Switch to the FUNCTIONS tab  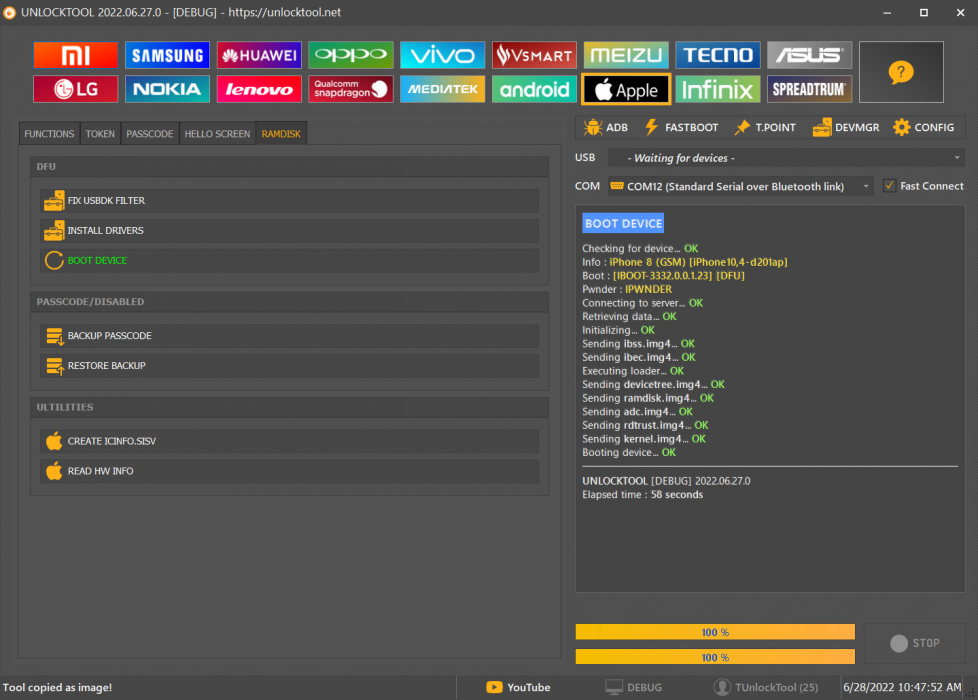click(49, 134)
